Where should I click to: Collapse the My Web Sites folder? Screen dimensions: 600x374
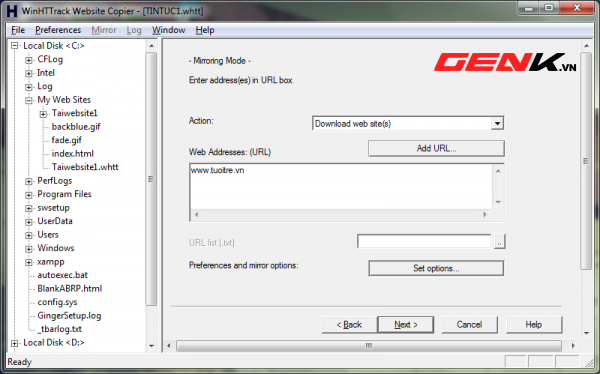pos(29,100)
